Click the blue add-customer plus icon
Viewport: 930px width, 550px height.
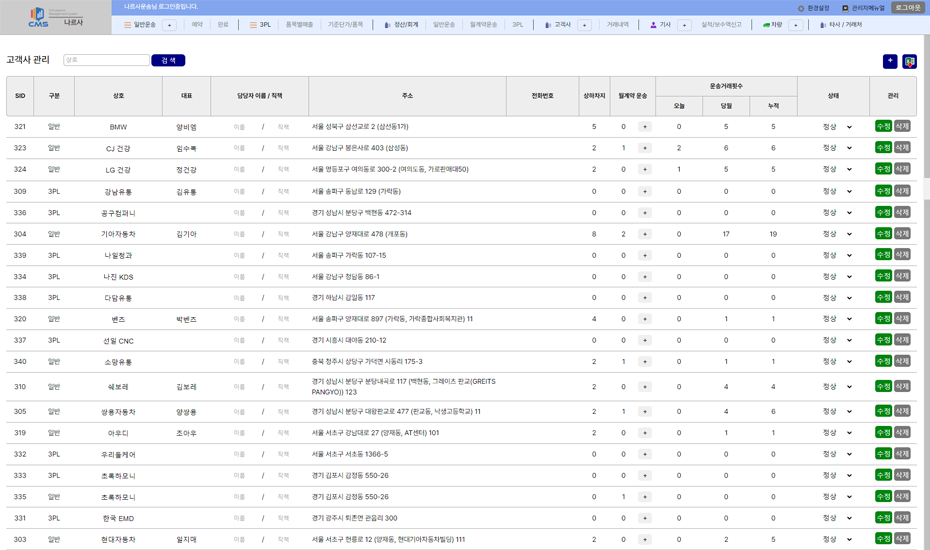click(890, 61)
